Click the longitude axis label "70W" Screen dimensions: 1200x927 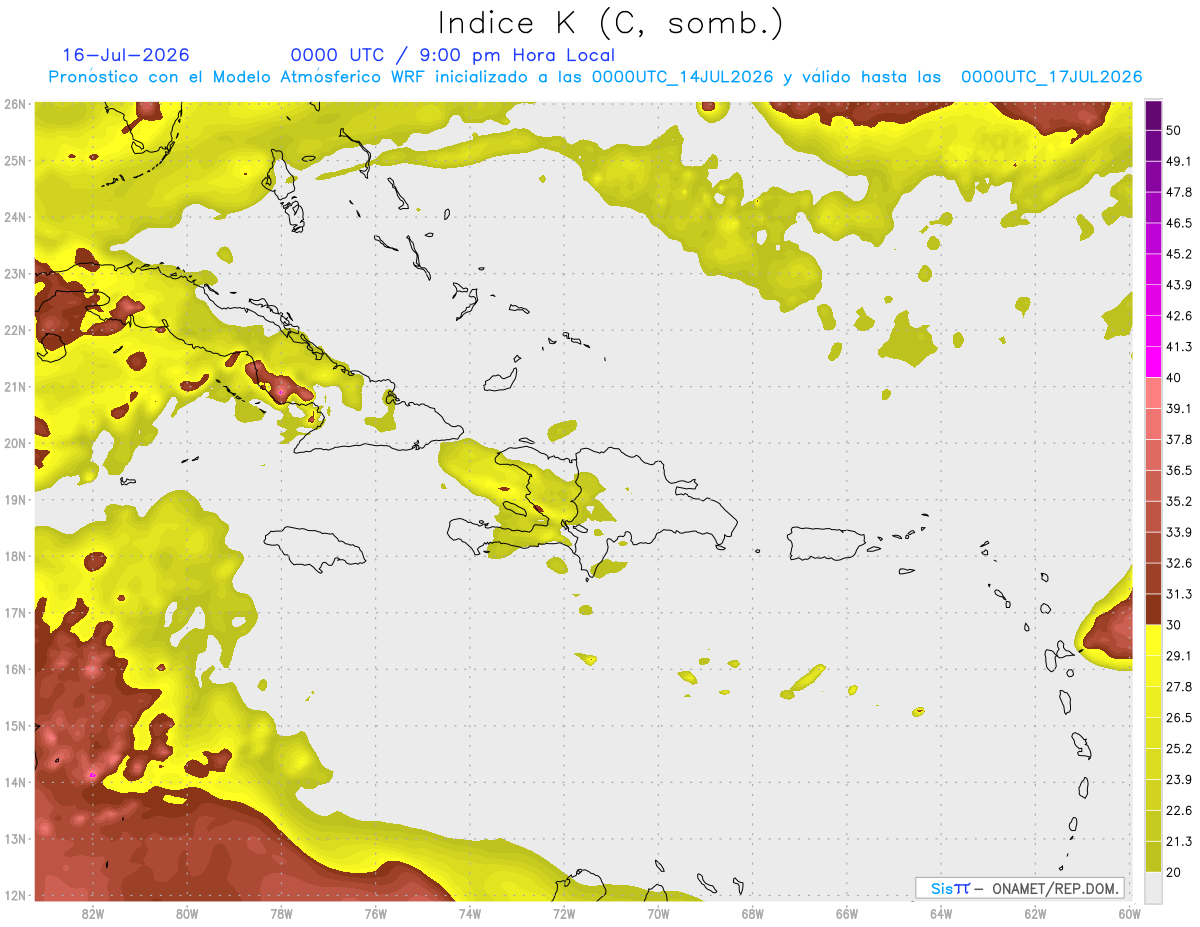point(658,913)
